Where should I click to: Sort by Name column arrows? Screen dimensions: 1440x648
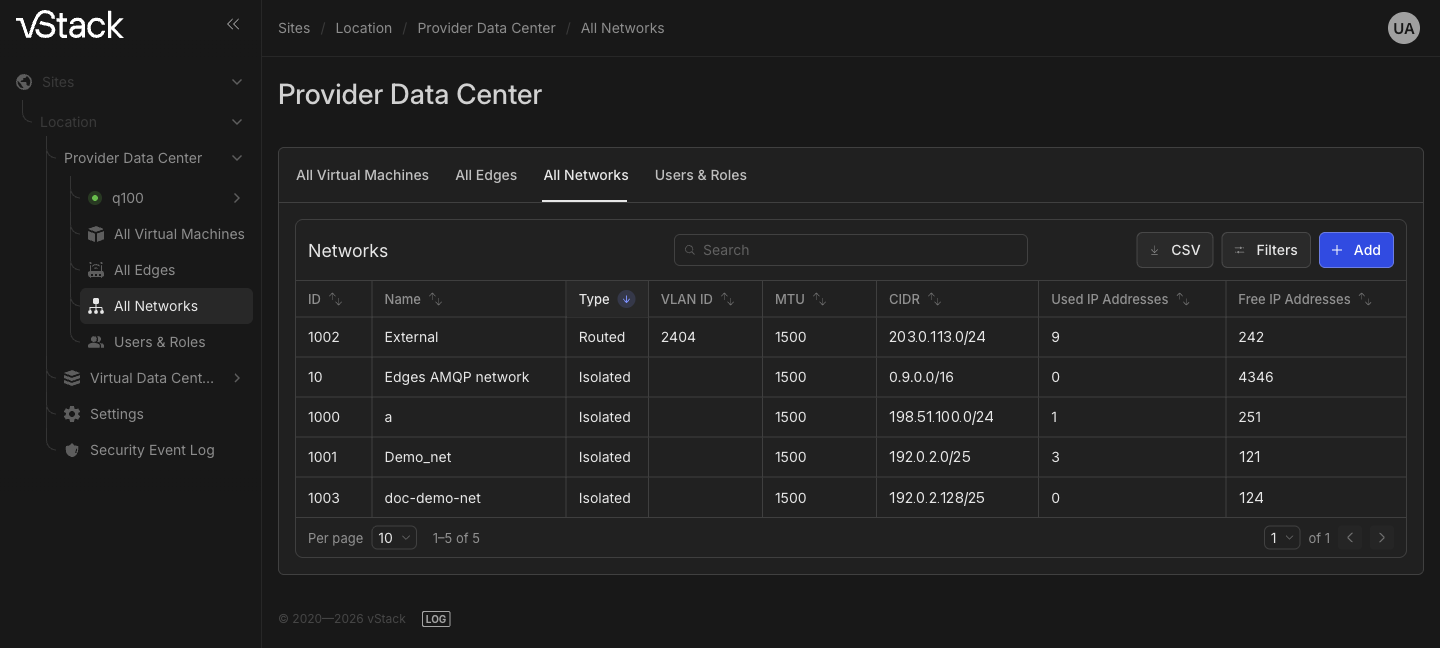(435, 299)
